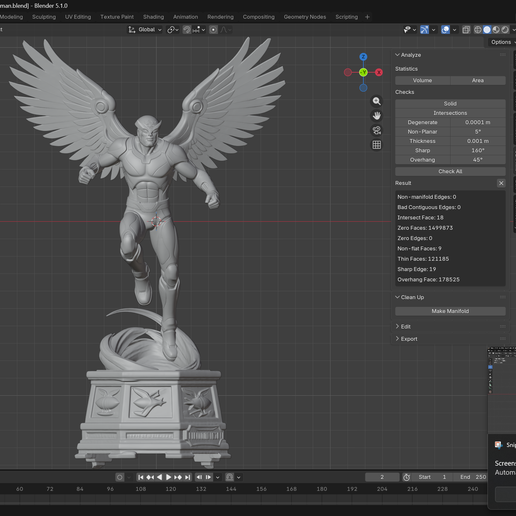516x516 pixels.
Task: Jump to timeline start button
Action: tap(141, 477)
